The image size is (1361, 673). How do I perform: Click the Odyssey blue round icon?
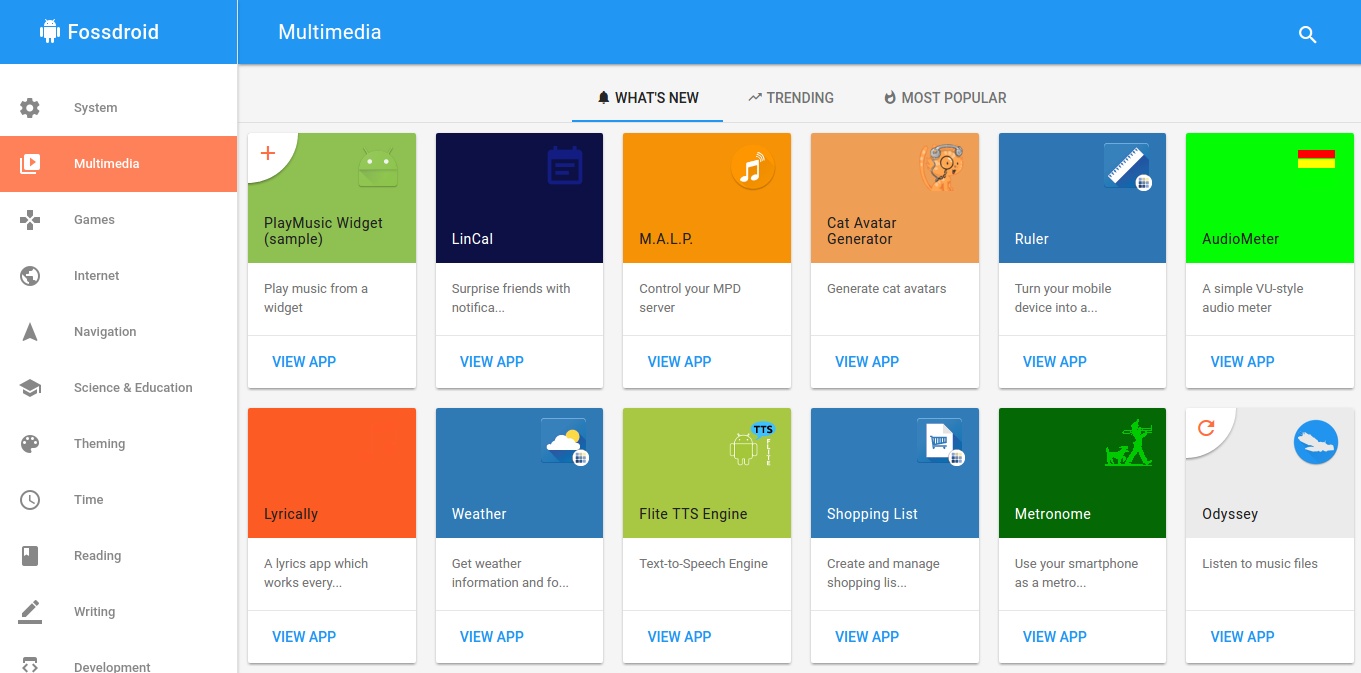point(1316,442)
